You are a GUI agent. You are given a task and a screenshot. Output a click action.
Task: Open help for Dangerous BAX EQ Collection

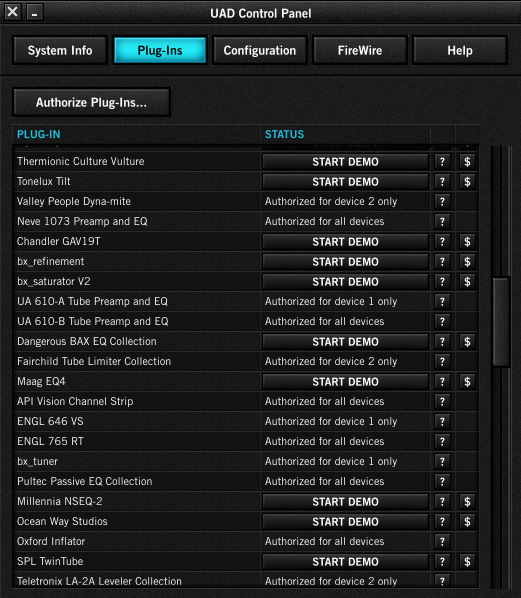(442, 341)
